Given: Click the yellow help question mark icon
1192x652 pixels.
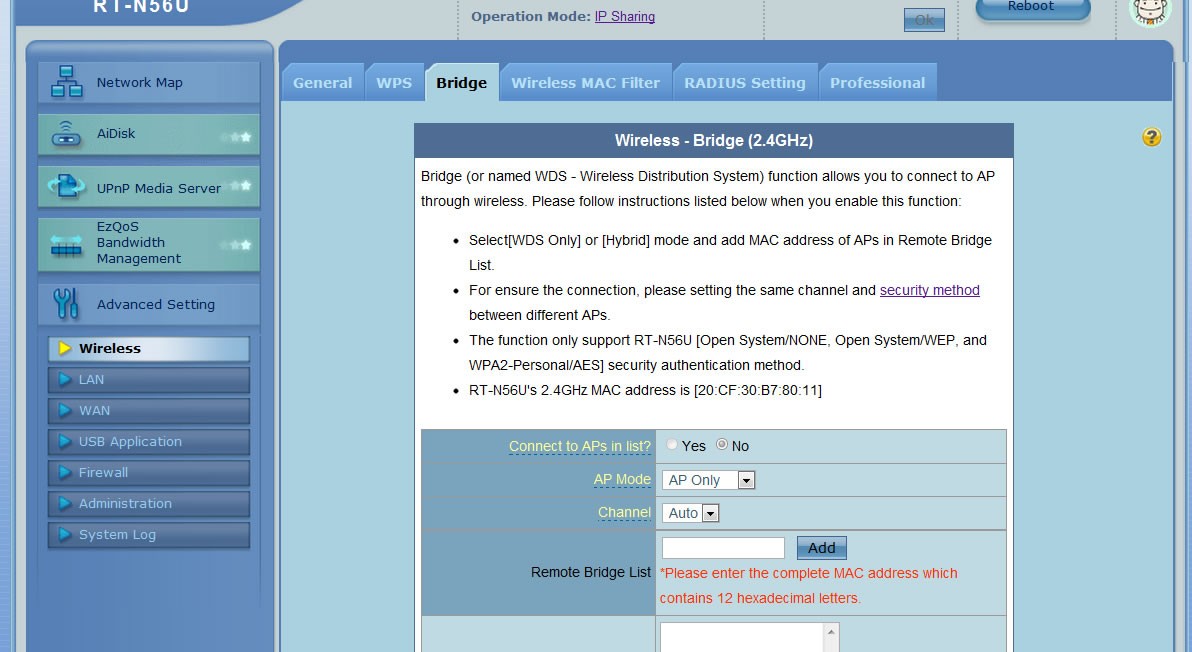Looking at the screenshot, I should click(1151, 137).
